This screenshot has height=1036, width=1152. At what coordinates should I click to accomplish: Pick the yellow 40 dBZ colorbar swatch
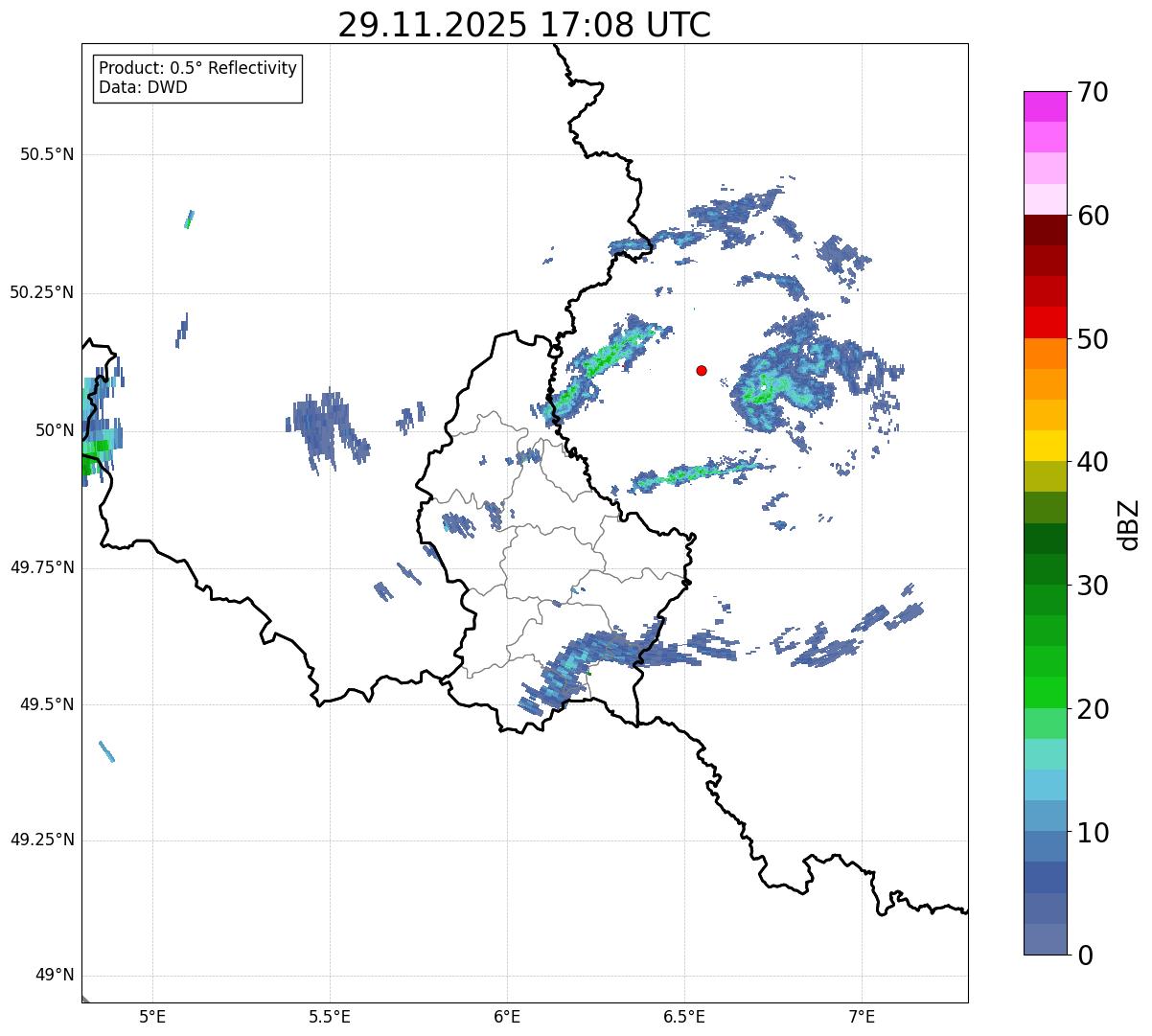[x=1045, y=447]
